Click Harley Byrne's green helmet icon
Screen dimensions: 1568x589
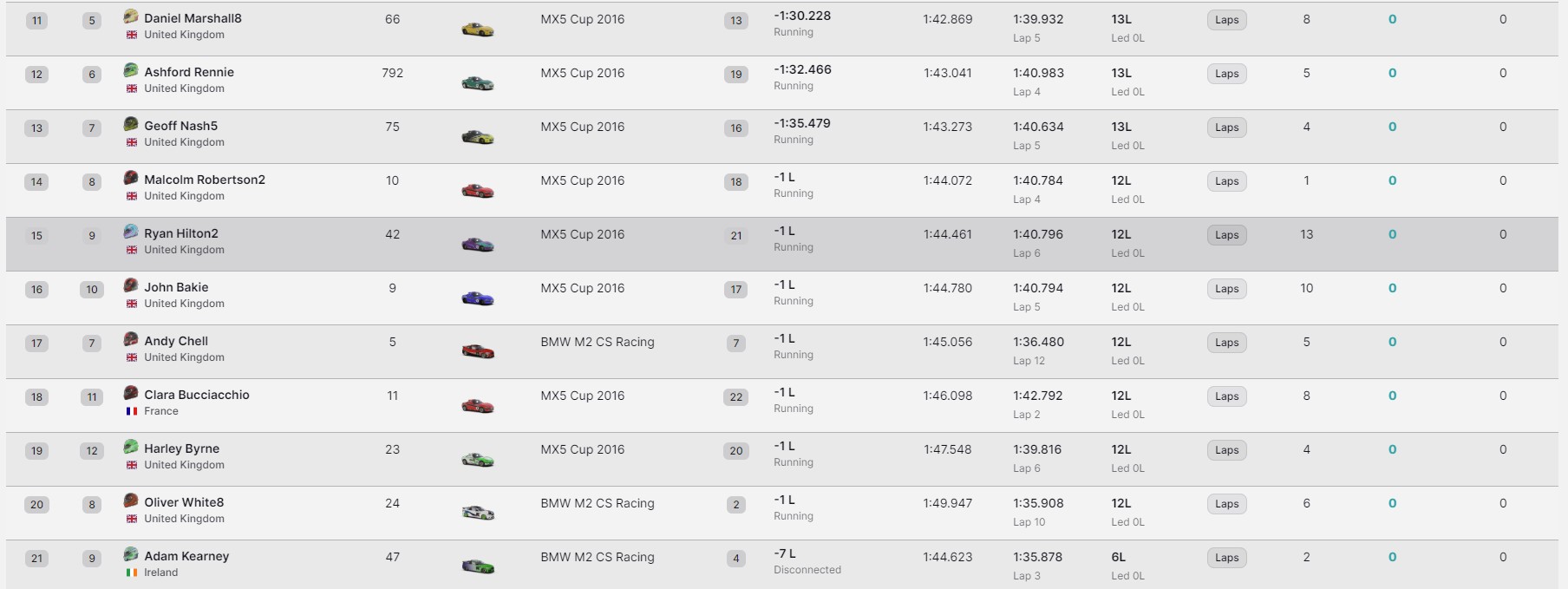coord(131,447)
